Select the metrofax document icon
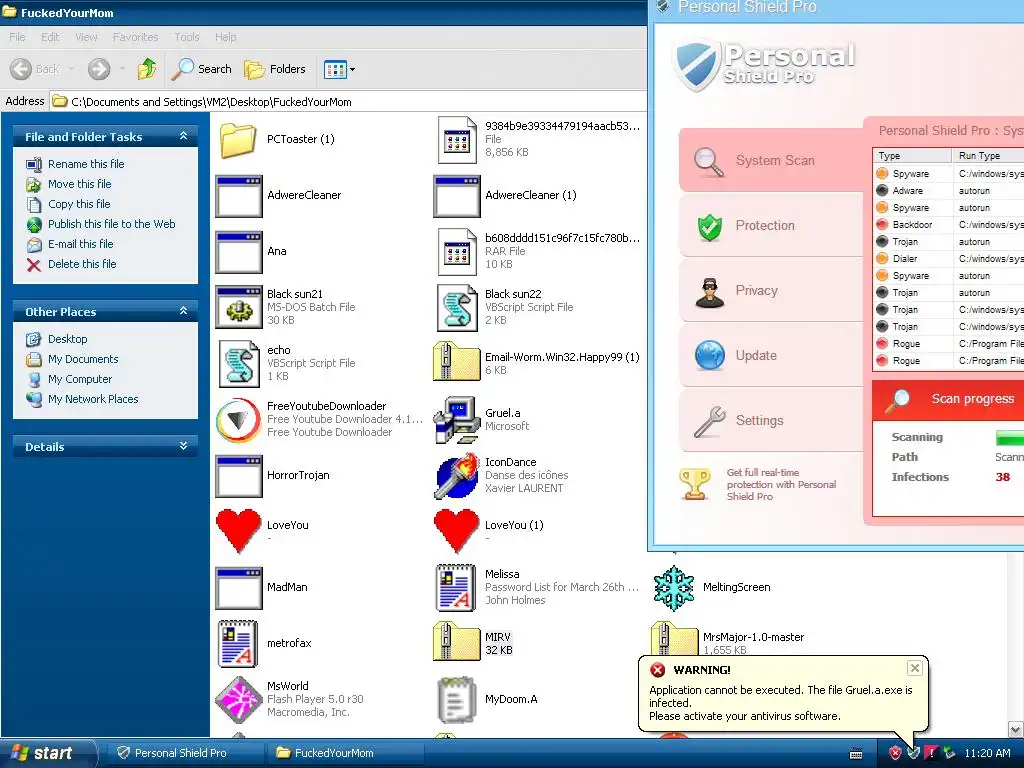 [x=238, y=644]
